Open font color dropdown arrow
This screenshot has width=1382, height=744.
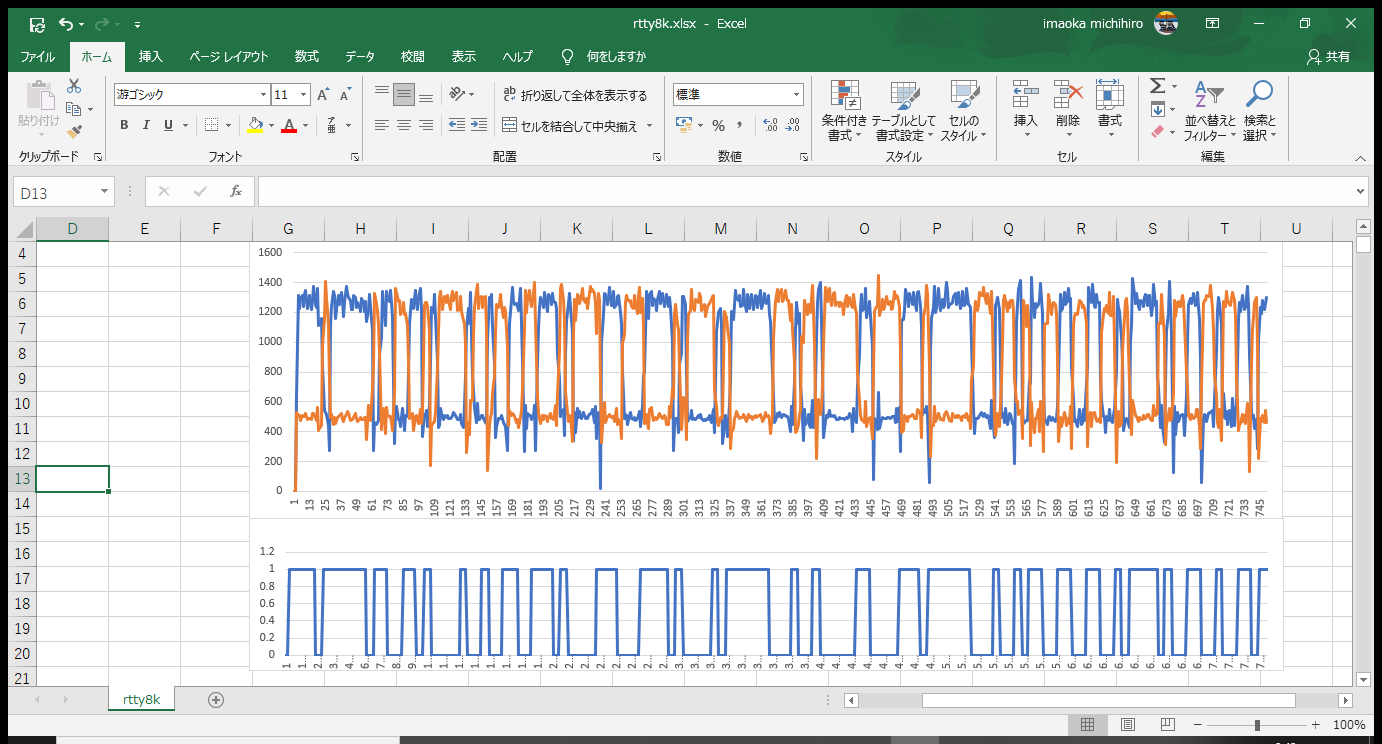coord(306,125)
